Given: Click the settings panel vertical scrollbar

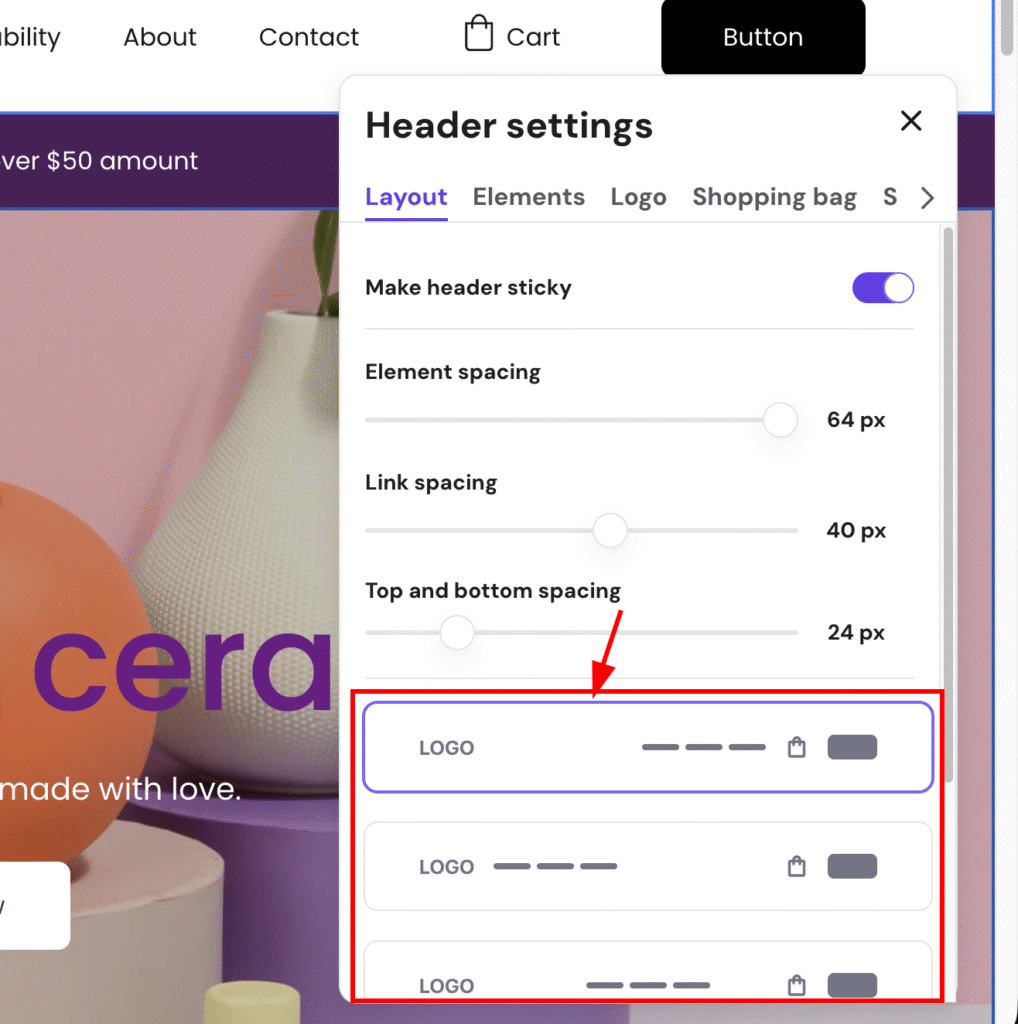Looking at the screenshot, I should click(x=947, y=500).
